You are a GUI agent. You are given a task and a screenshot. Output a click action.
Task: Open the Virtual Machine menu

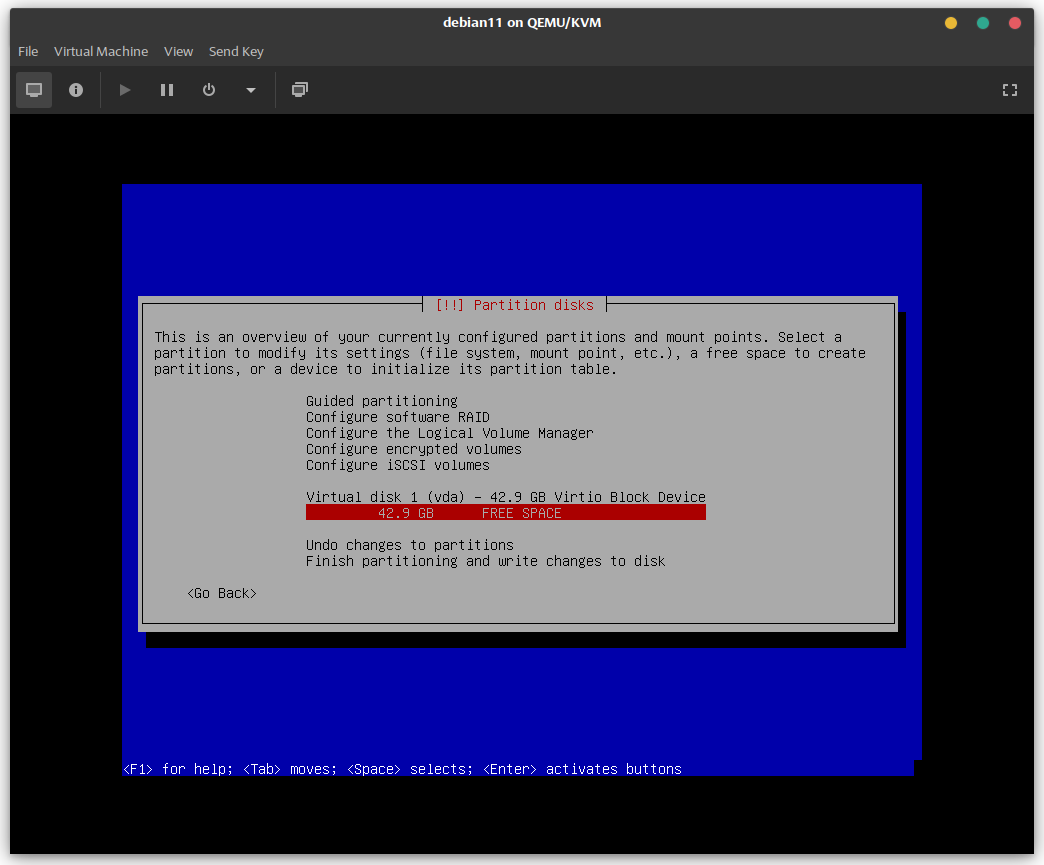(101, 51)
